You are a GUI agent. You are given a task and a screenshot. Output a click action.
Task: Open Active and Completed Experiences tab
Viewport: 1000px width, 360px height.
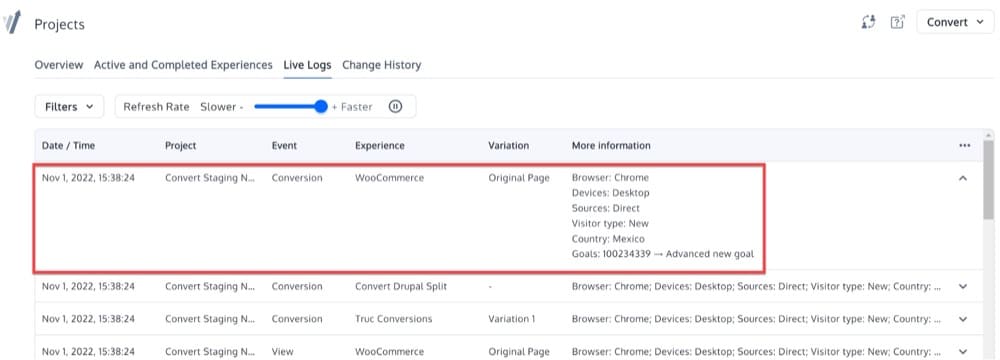pos(183,65)
